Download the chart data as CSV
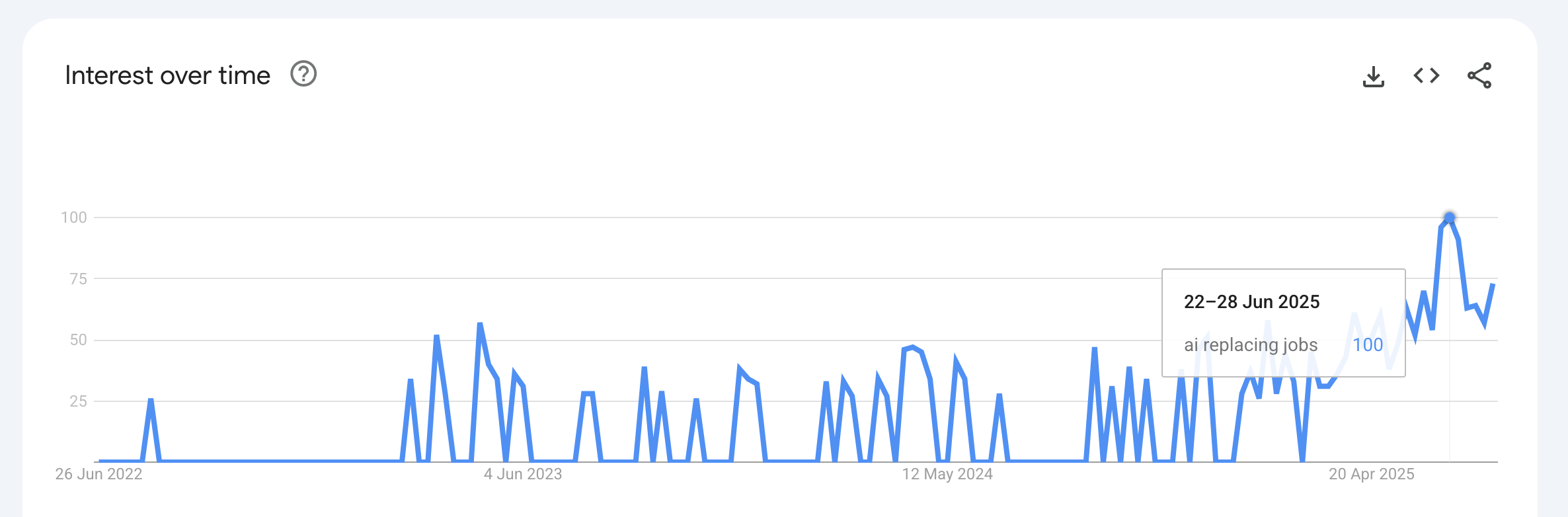The width and height of the screenshot is (1568, 517). click(x=1373, y=76)
